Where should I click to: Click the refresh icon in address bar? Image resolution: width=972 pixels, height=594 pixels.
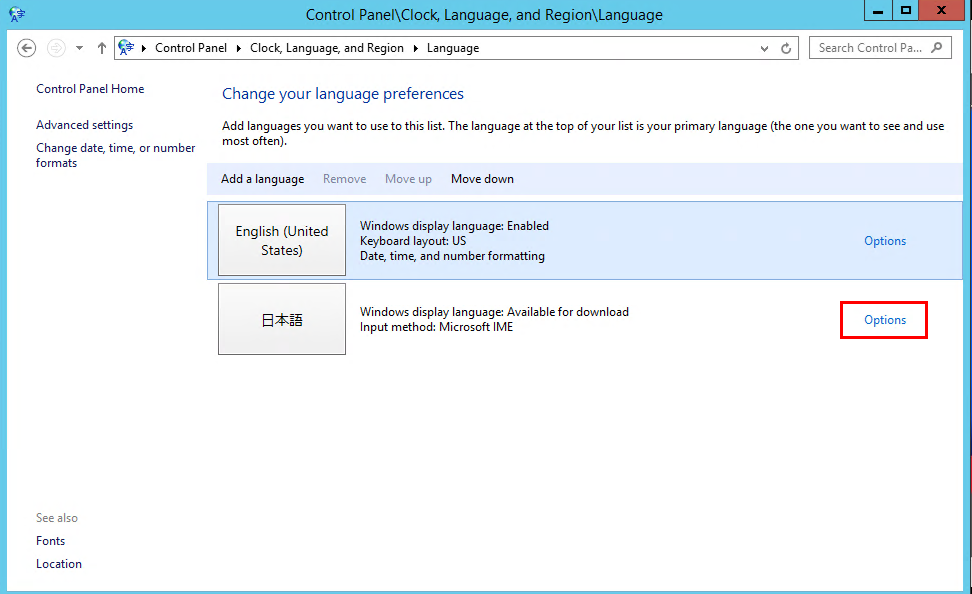click(786, 48)
